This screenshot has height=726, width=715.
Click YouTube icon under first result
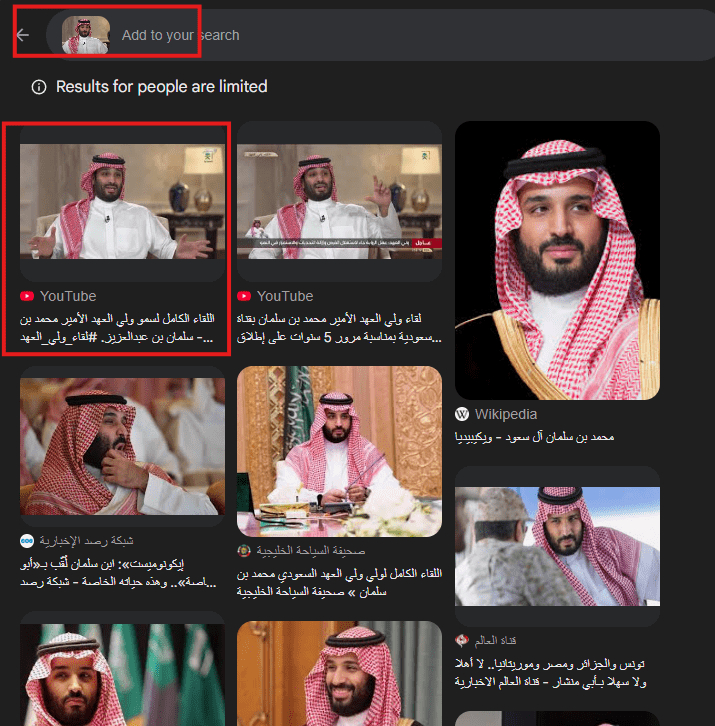(x=27, y=296)
